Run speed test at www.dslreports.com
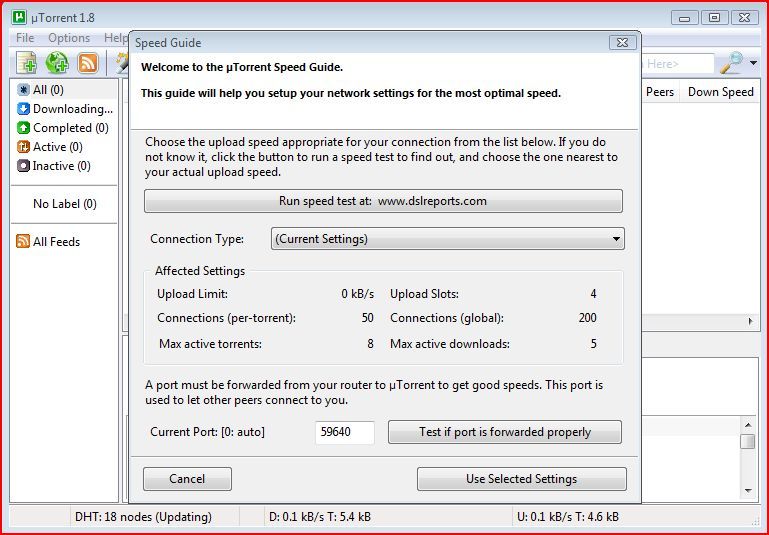Image resolution: width=769 pixels, height=535 pixels. 383,201
